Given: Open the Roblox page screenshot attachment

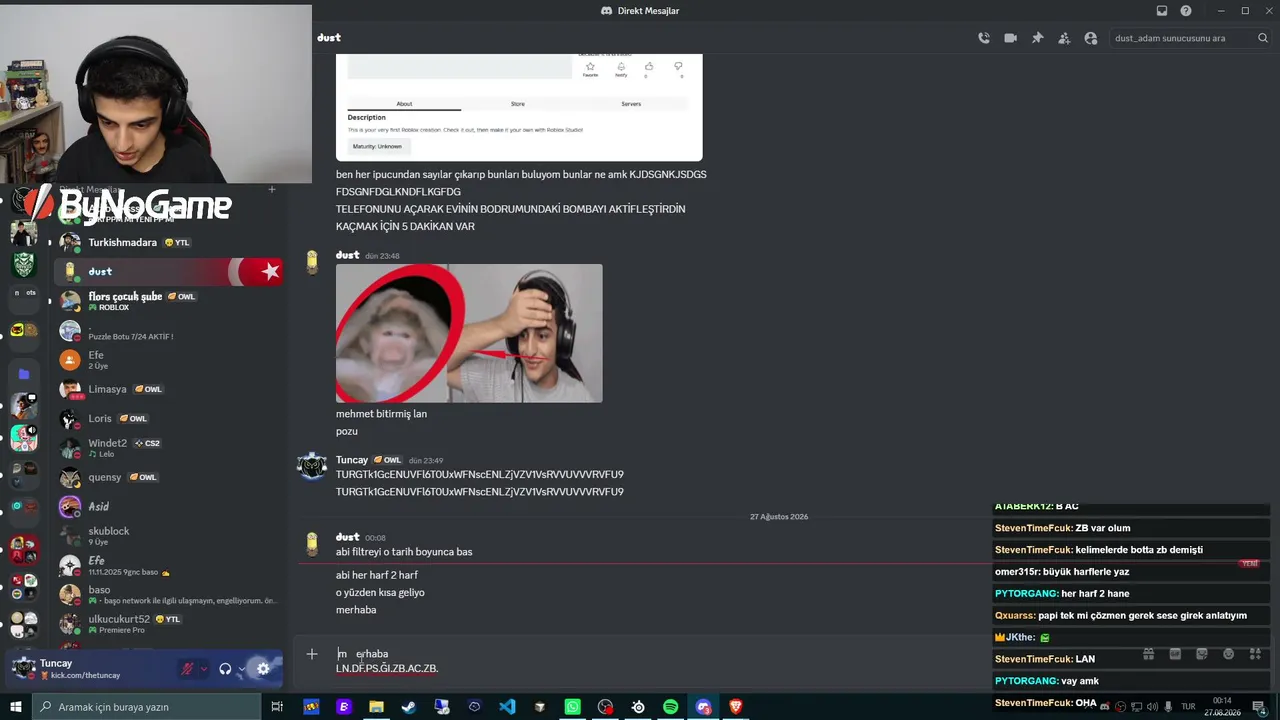Looking at the screenshot, I should point(519,107).
